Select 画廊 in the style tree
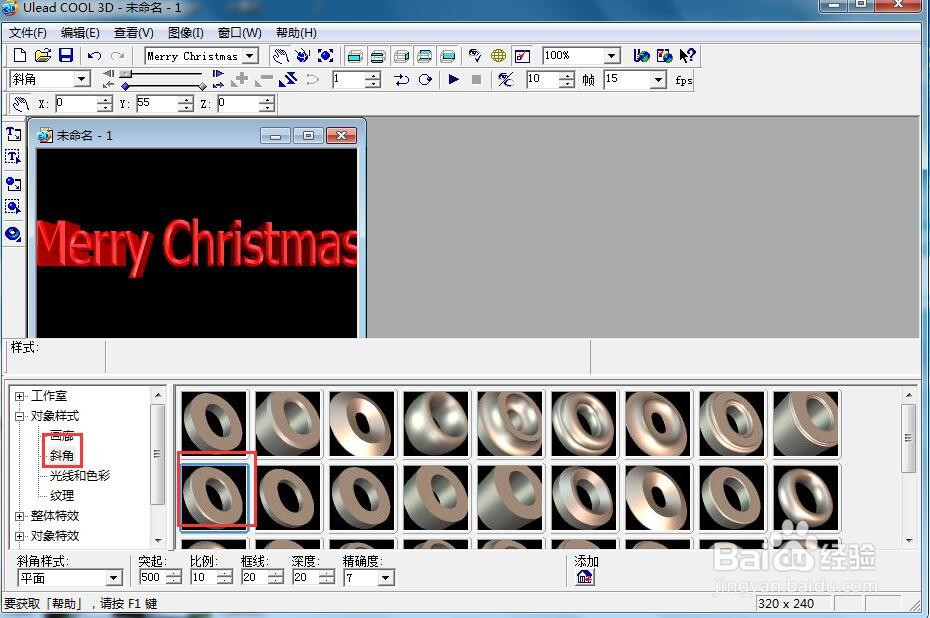Image resolution: width=930 pixels, height=618 pixels. [62, 435]
